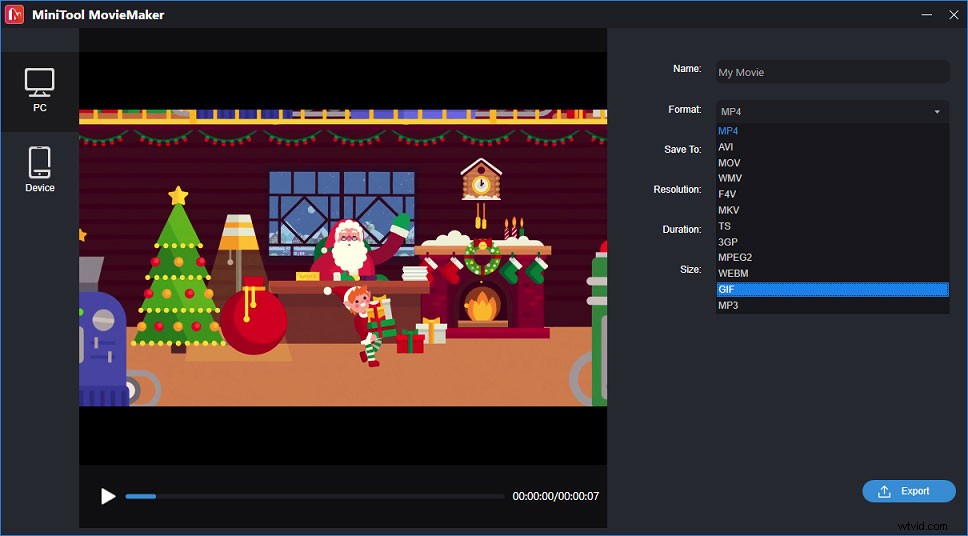Image resolution: width=968 pixels, height=536 pixels.
Task: Click the Duration label
Action: pos(682,229)
